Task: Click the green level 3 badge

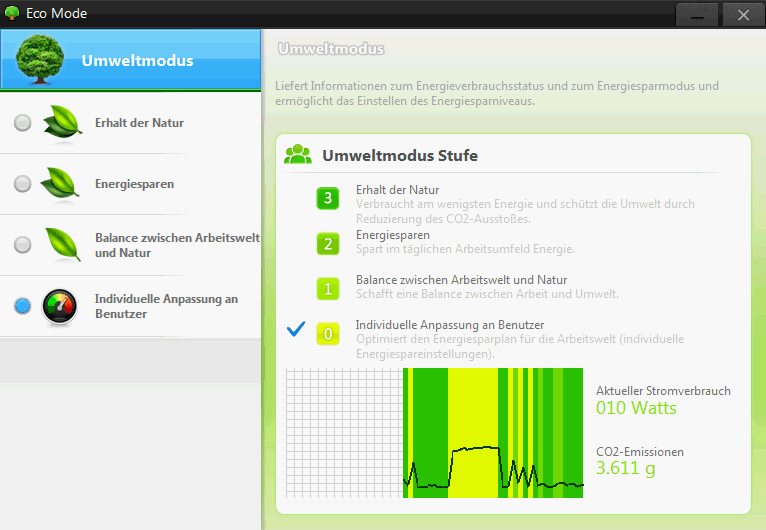Action: coord(328,198)
